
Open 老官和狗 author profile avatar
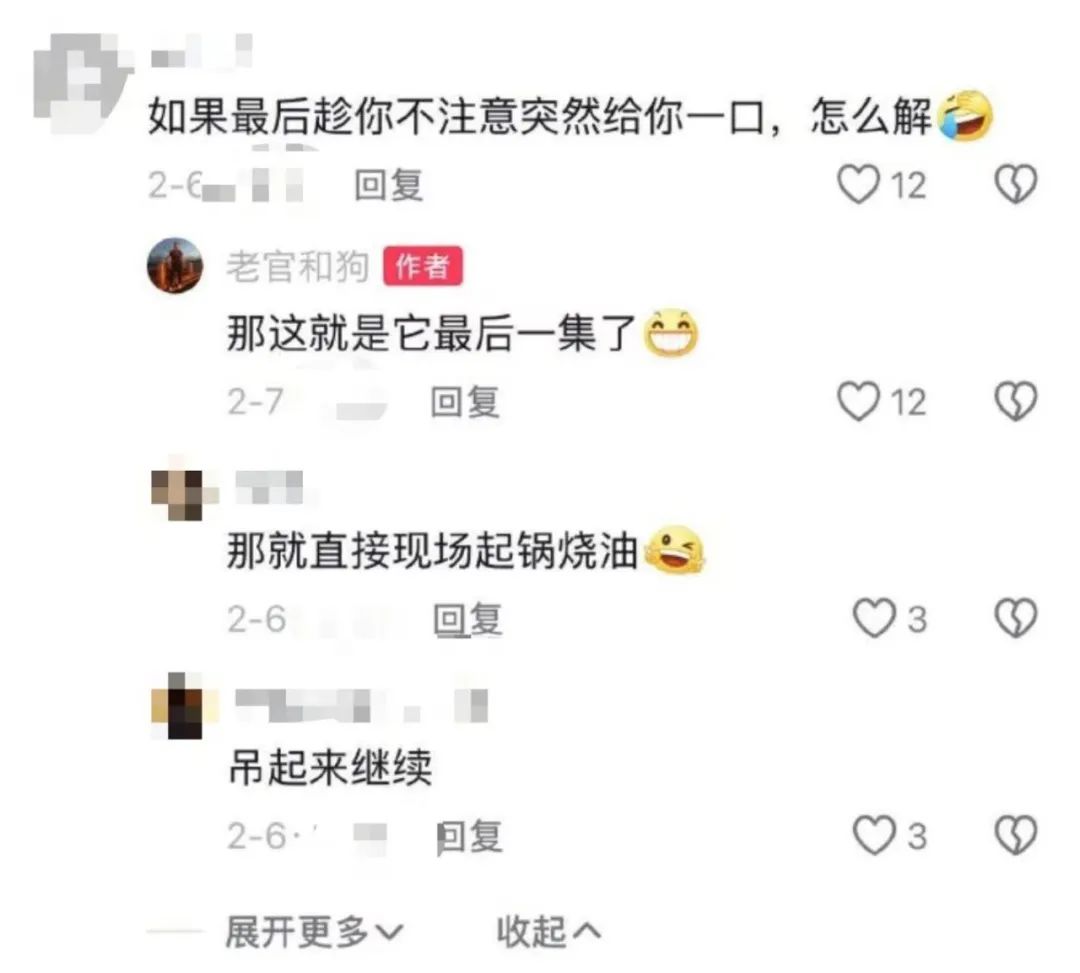[x=175, y=265]
